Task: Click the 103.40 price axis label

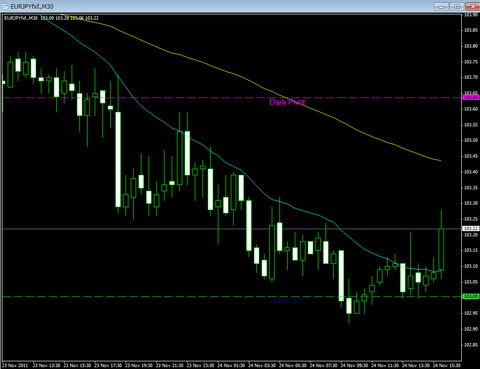Action: (471, 172)
